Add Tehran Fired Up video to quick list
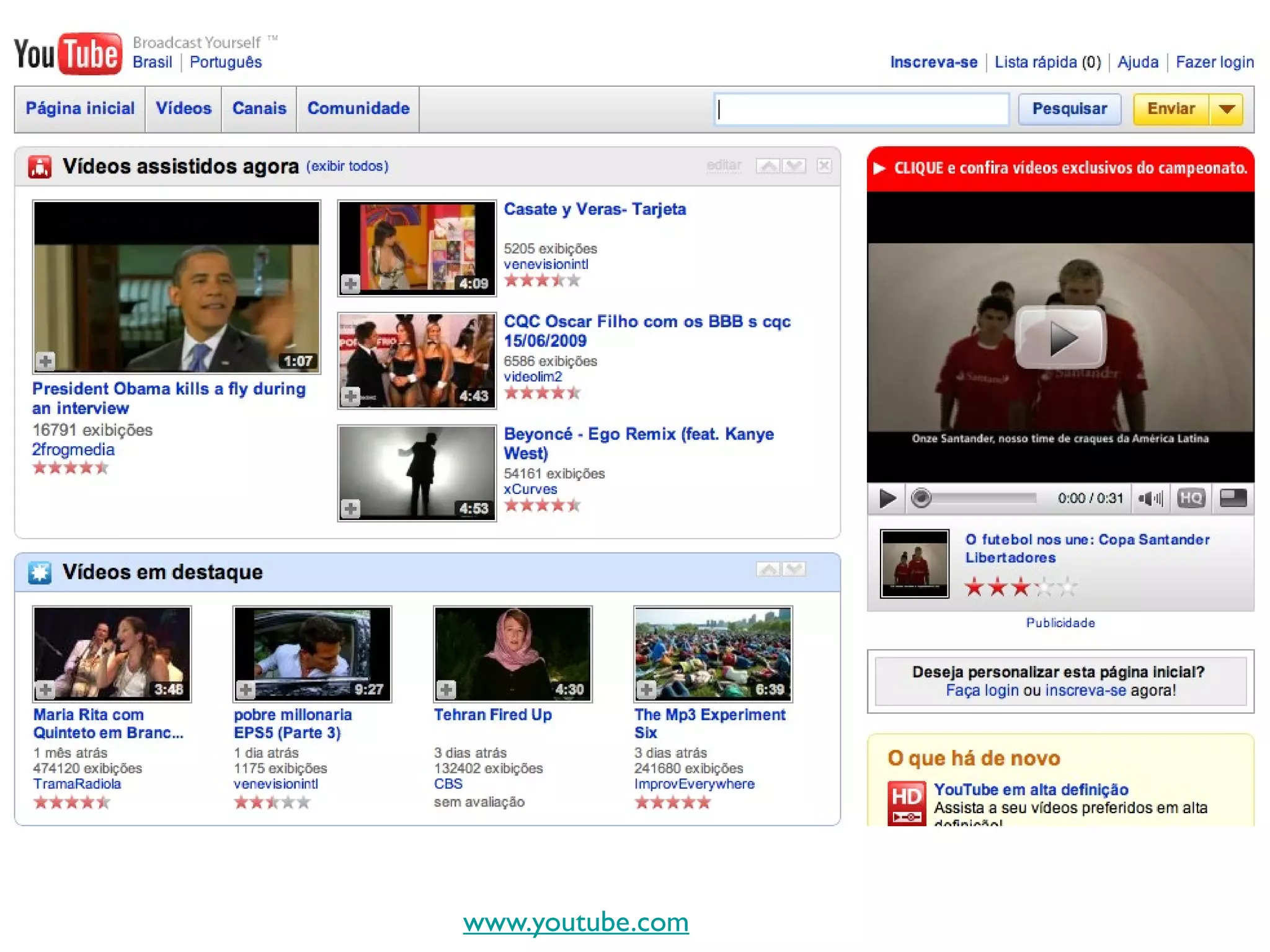Image resolution: width=1270 pixels, height=952 pixels. click(446, 689)
